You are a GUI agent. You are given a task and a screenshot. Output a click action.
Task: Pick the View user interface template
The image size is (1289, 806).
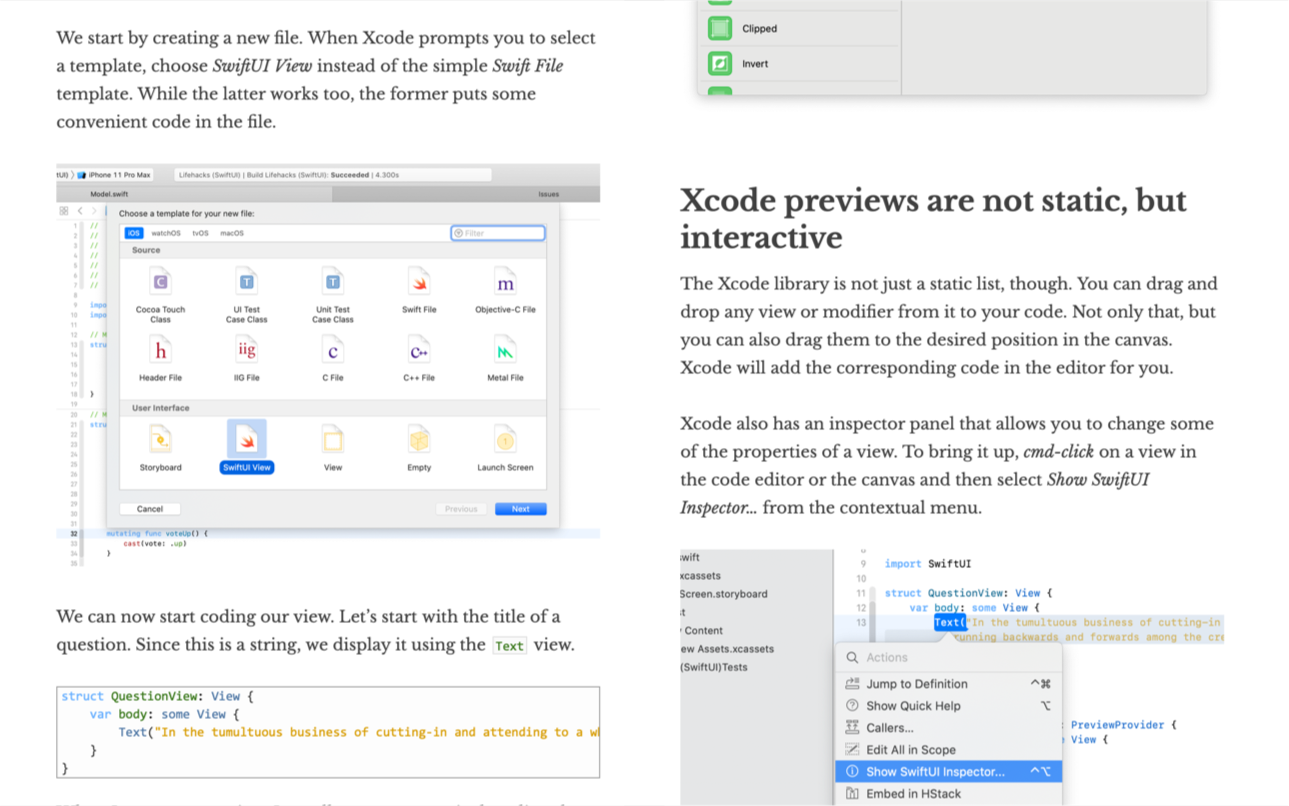(x=333, y=447)
